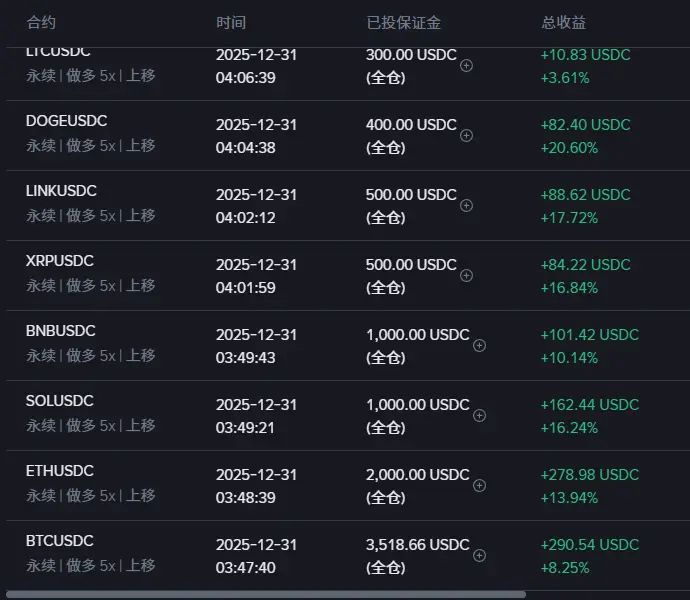Open the SOLUSDC contract

click(x=60, y=401)
